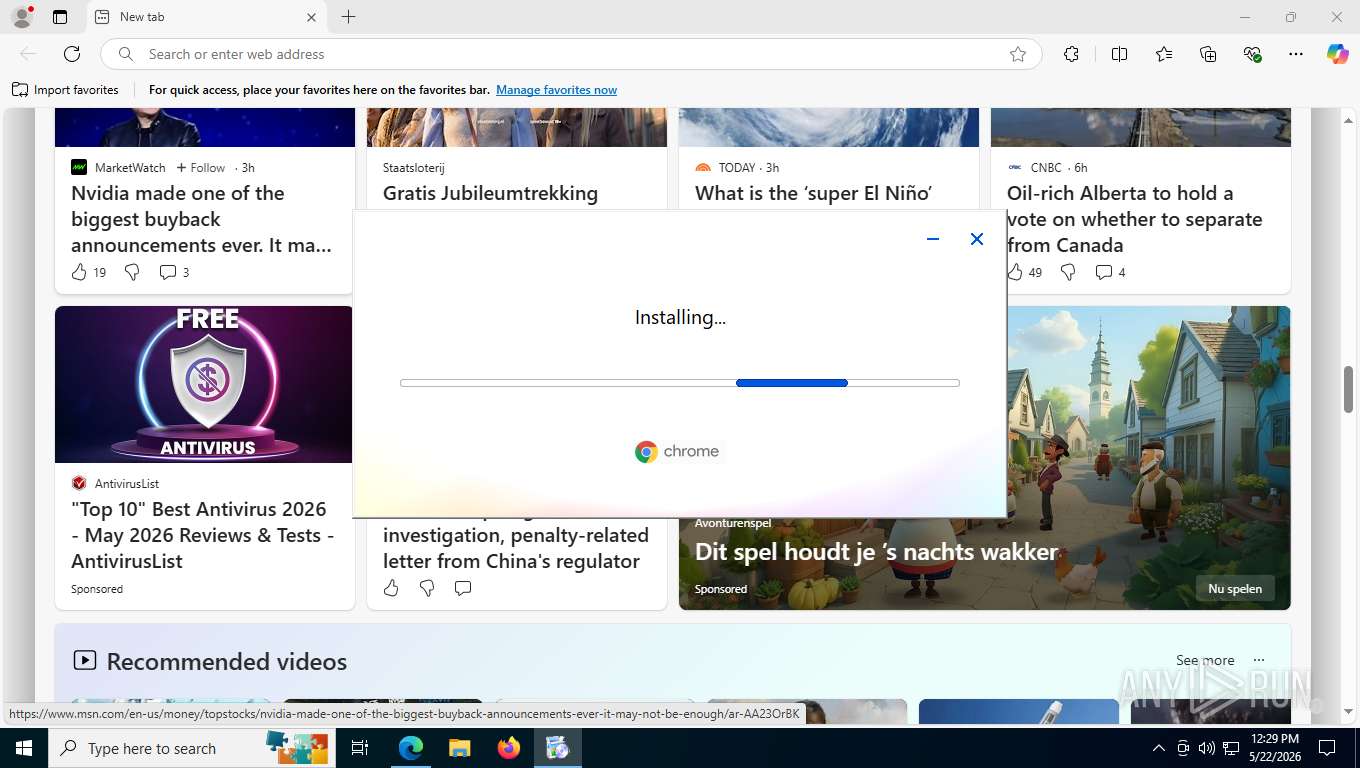The width and height of the screenshot is (1360, 768).
Task: Follow the MarketWatch source
Action: [x=201, y=168]
